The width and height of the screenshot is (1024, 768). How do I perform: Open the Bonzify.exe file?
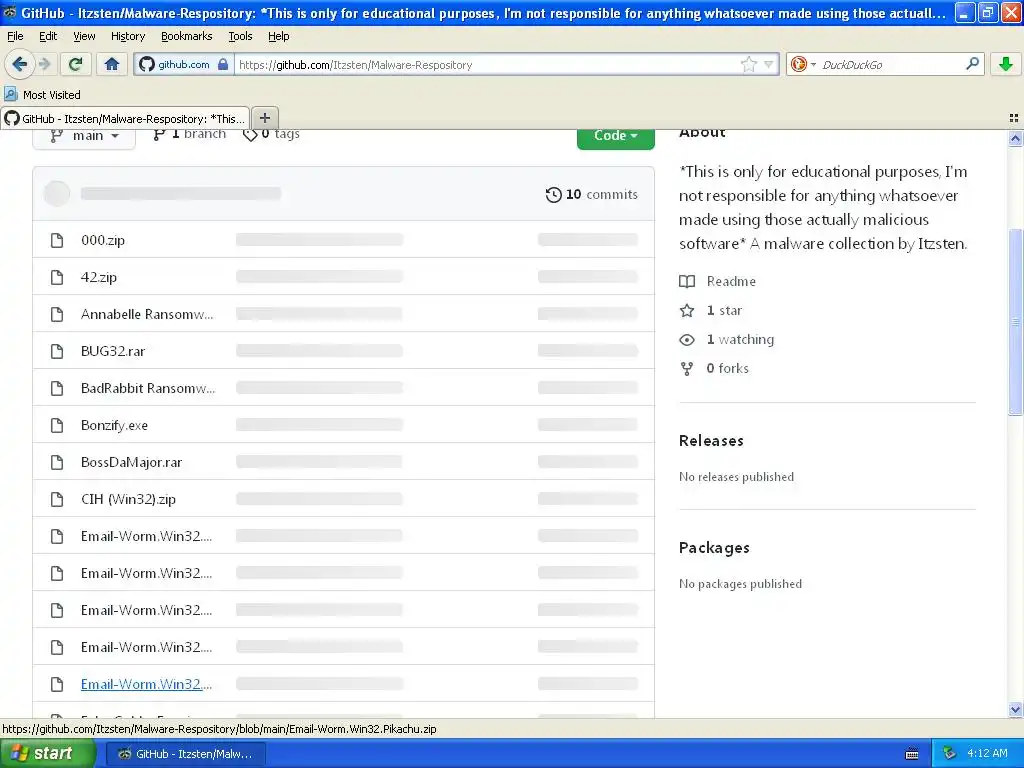114,425
